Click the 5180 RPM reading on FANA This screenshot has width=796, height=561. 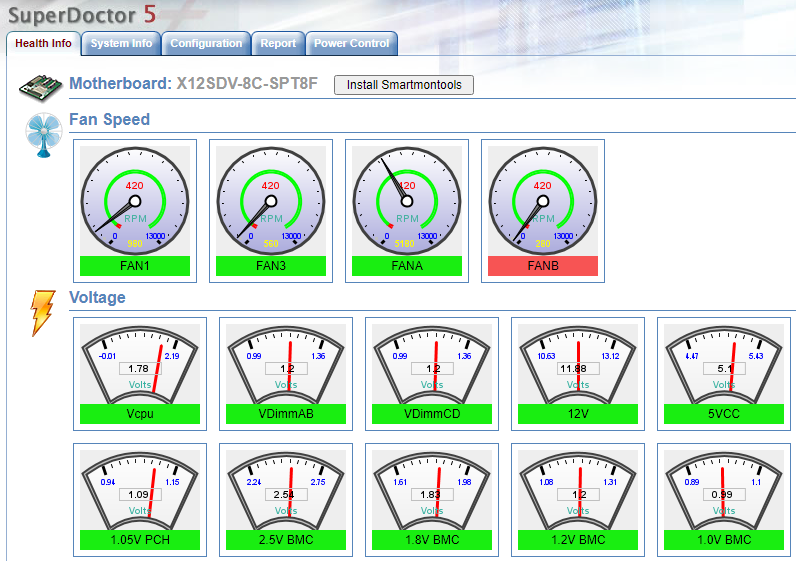tap(405, 244)
